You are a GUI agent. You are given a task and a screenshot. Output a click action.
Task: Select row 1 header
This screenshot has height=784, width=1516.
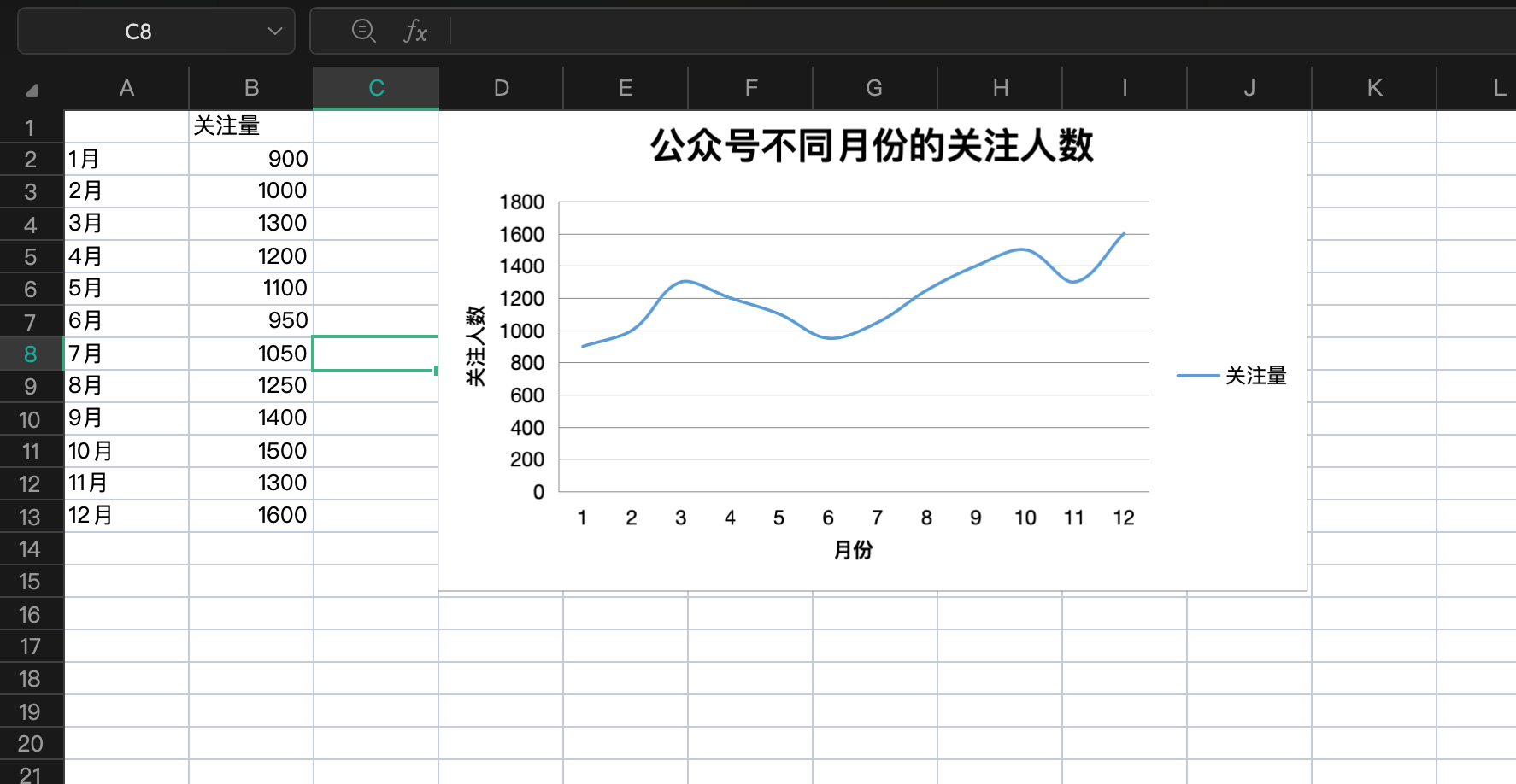(31, 127)
